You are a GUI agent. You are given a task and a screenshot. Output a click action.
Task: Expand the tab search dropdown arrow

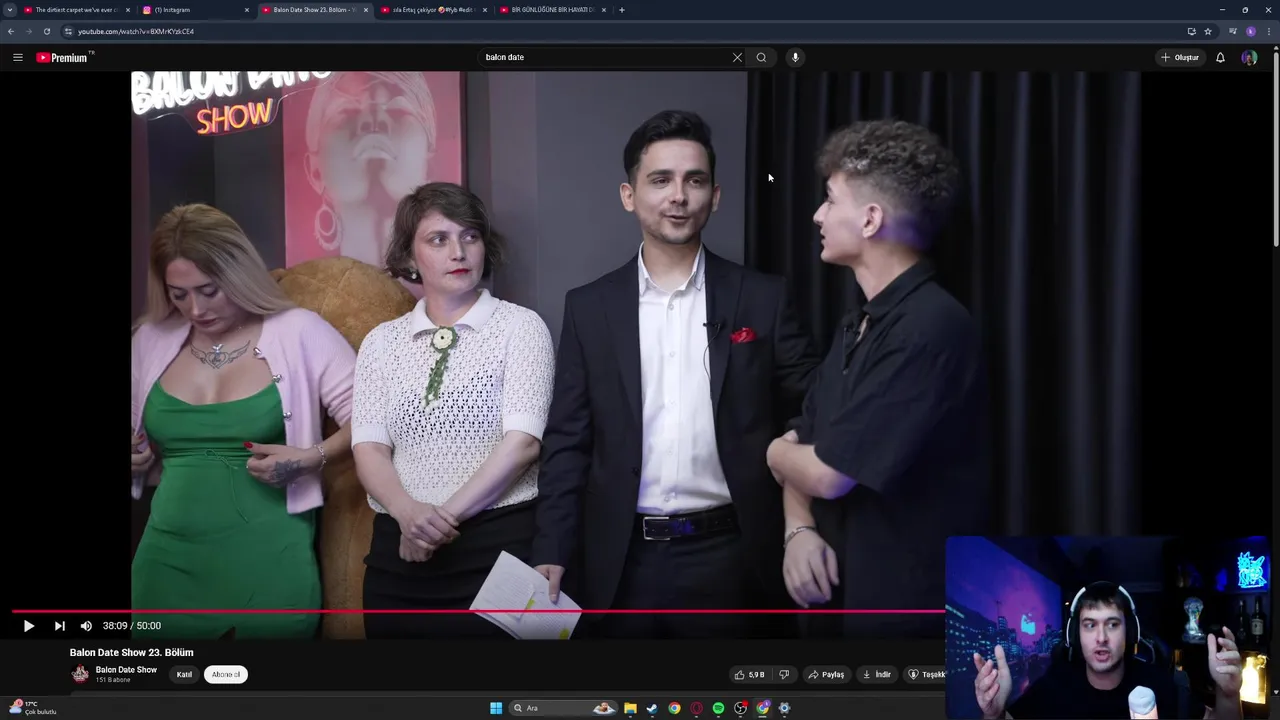click(x=10, y=10)
